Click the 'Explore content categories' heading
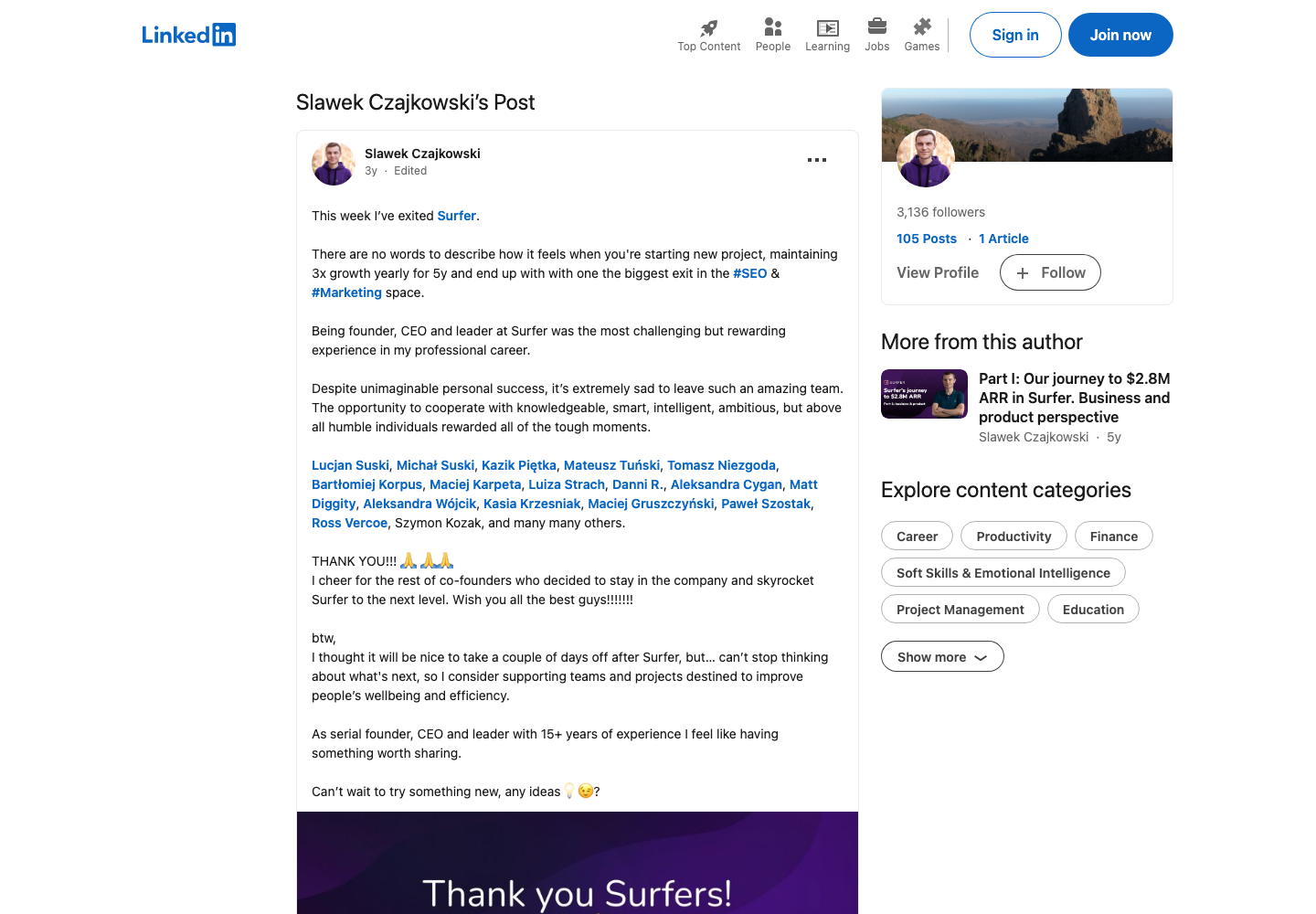Screen dimensions: 1316x914 [x=1006, y=490]
